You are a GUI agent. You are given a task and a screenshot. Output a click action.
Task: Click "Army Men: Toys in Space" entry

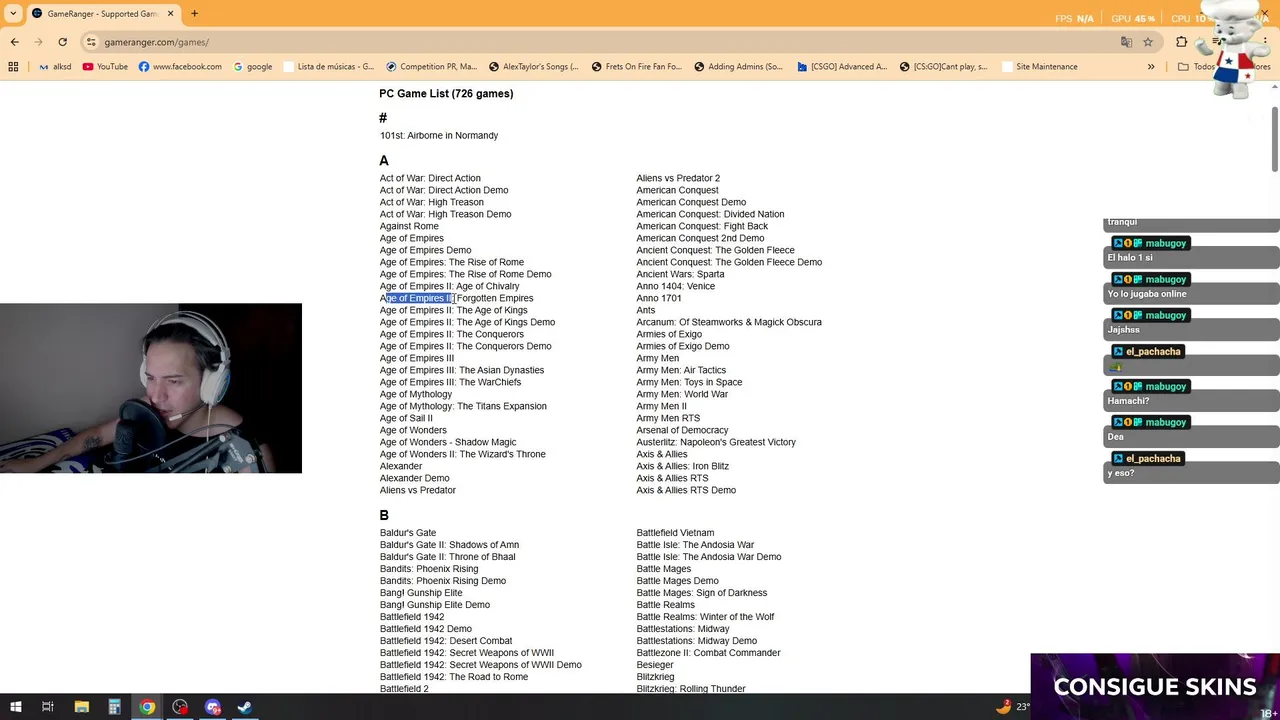[689, 382]
